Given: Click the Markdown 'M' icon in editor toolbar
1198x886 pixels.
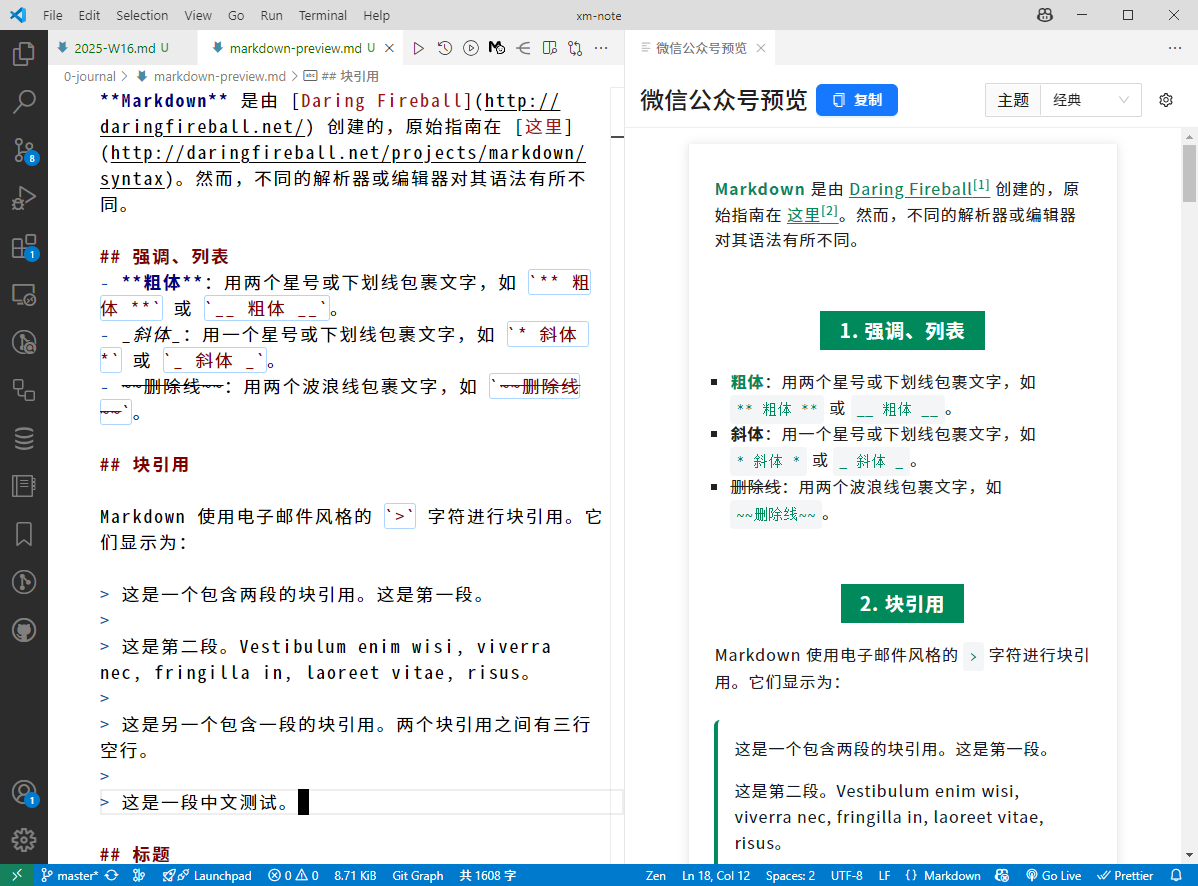Looking at the screenshot, I should coord(497,48).
